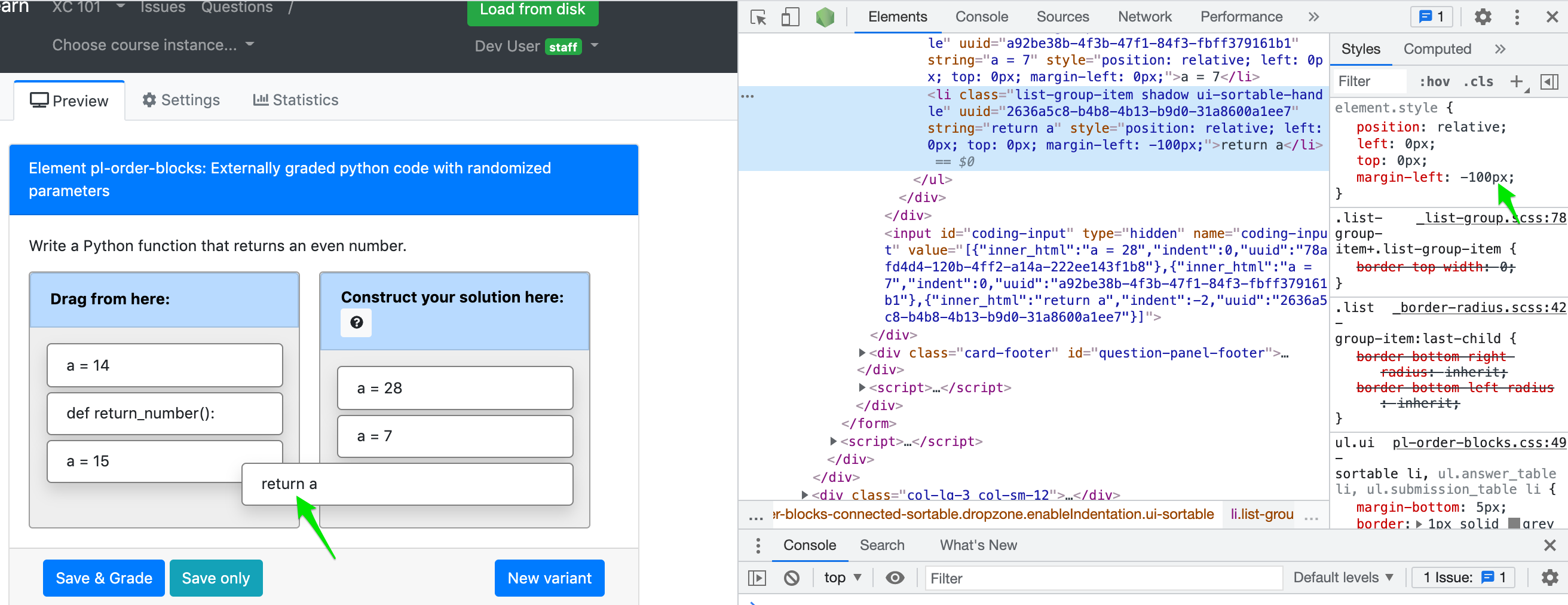Screen dimensions: 1568x605
Task: Open the top frame context dropdown
Action: (x=843, y=577)
